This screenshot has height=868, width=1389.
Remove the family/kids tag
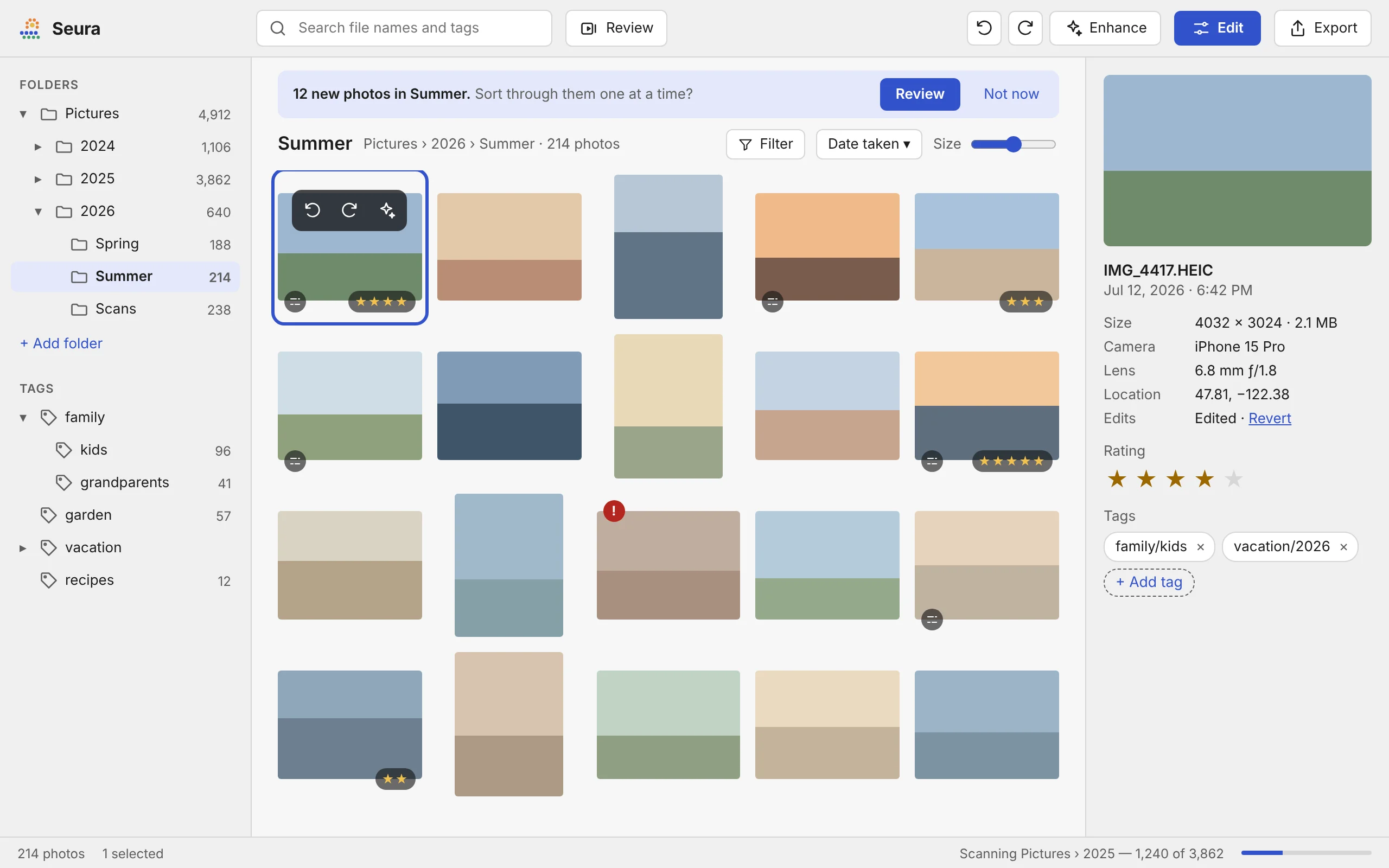pos(1200,547)
